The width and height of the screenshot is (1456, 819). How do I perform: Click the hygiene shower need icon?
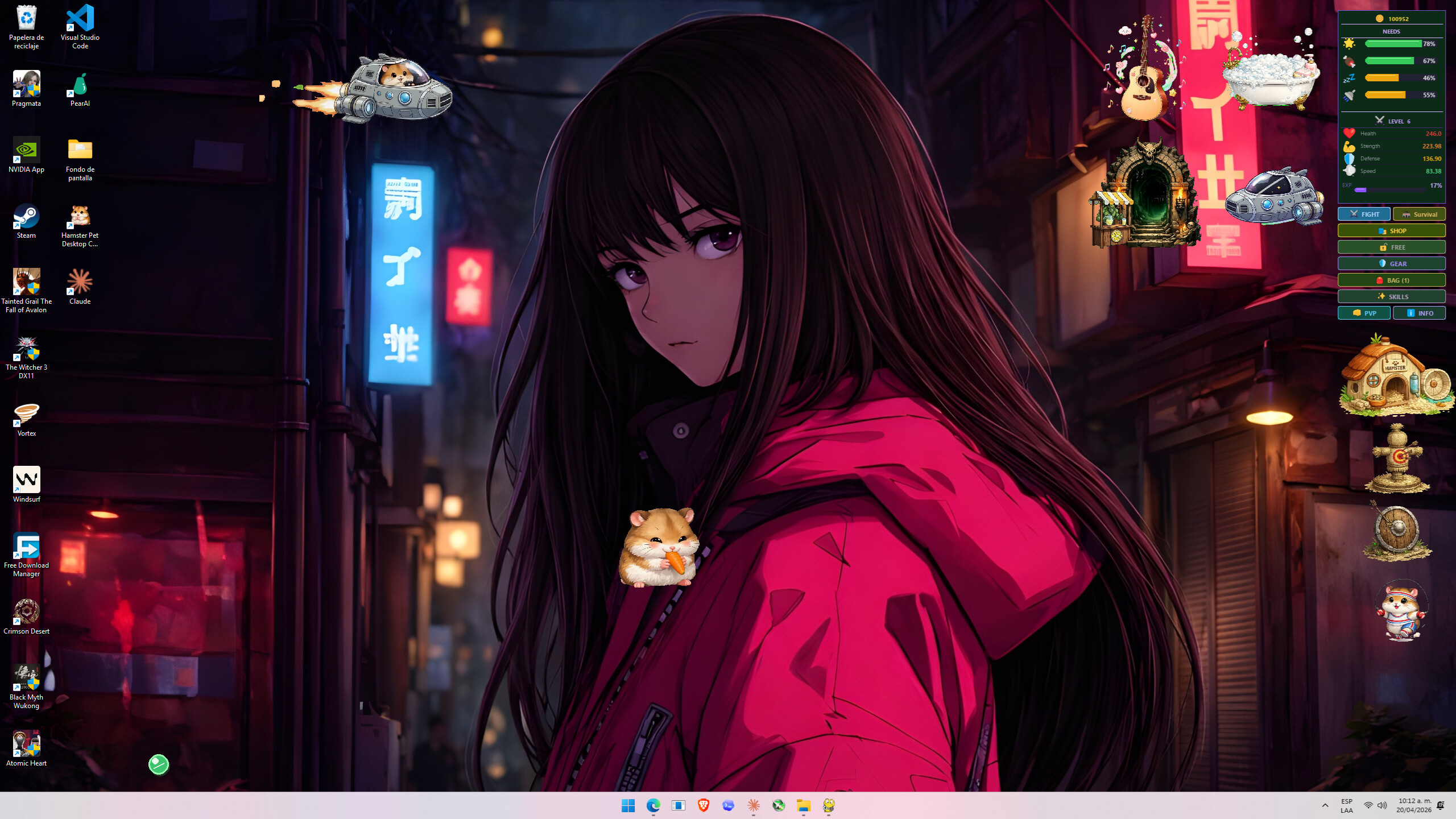click(x=1349, y=95)
